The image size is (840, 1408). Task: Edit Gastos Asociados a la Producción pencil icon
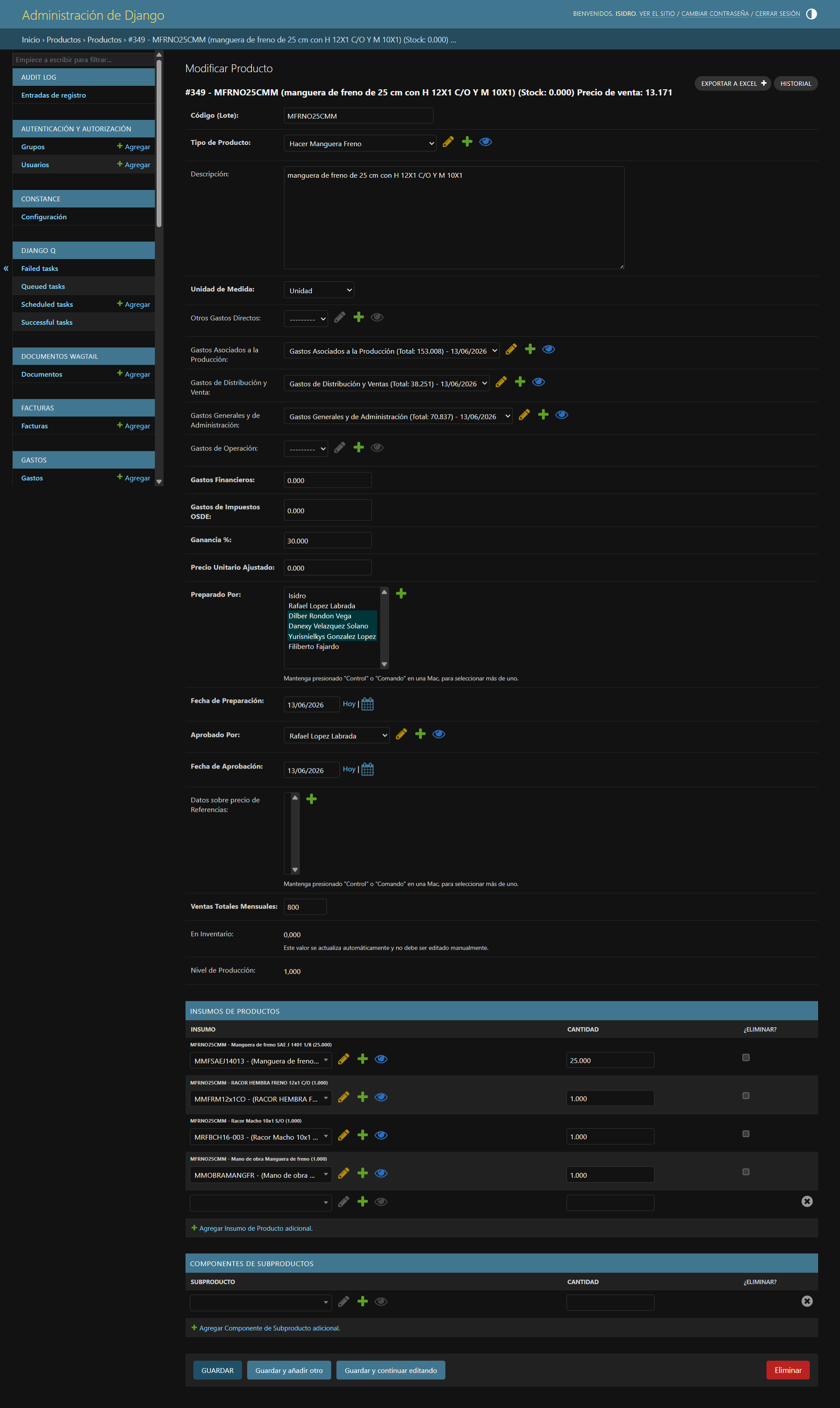(x=511, y=349)
